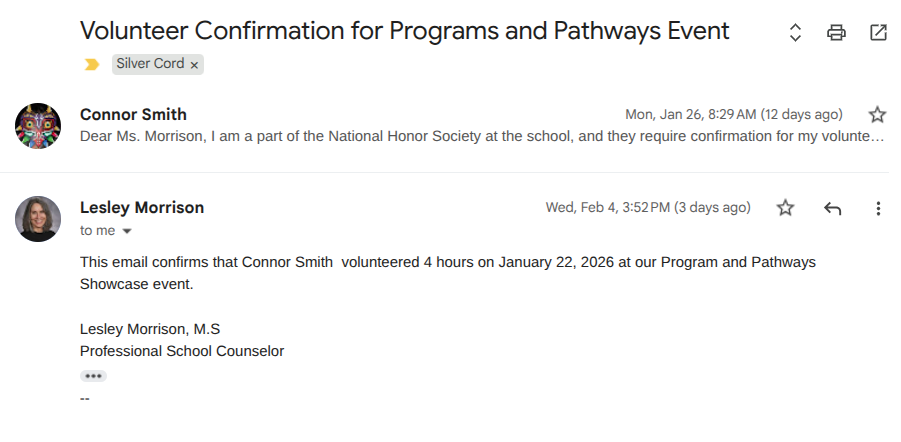Click the expand/collapse all arrows icon
The image size is (901, 442).
click(795, 32)
